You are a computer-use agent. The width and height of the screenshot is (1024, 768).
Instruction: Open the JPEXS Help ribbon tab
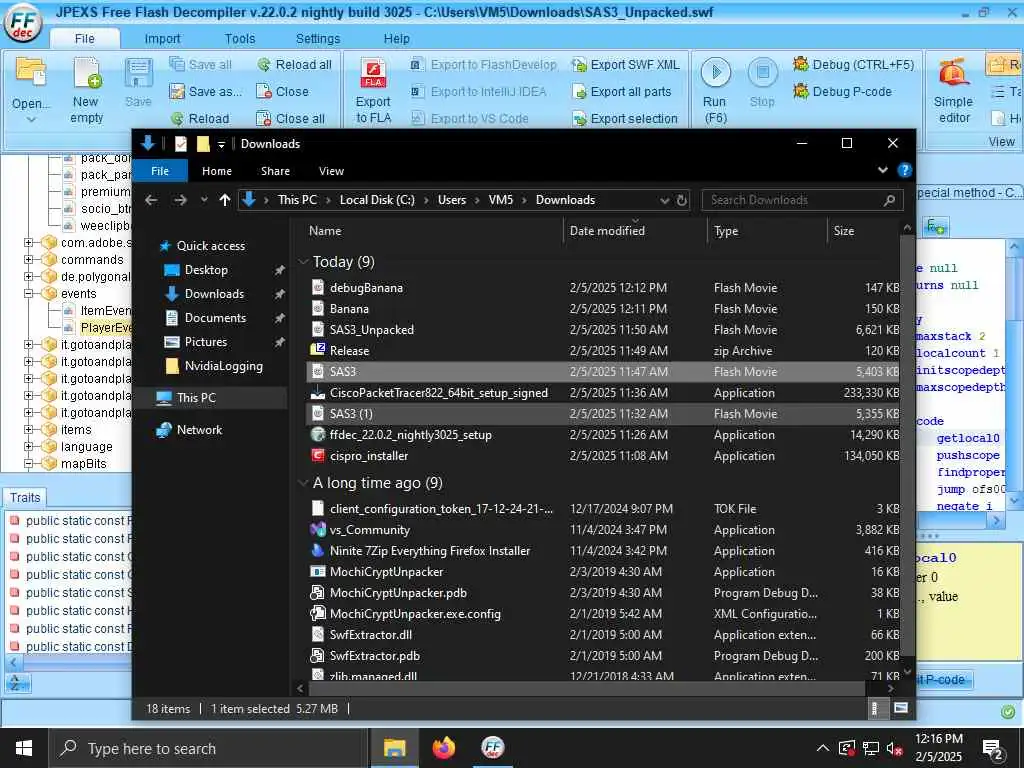(x=396, y=39)
